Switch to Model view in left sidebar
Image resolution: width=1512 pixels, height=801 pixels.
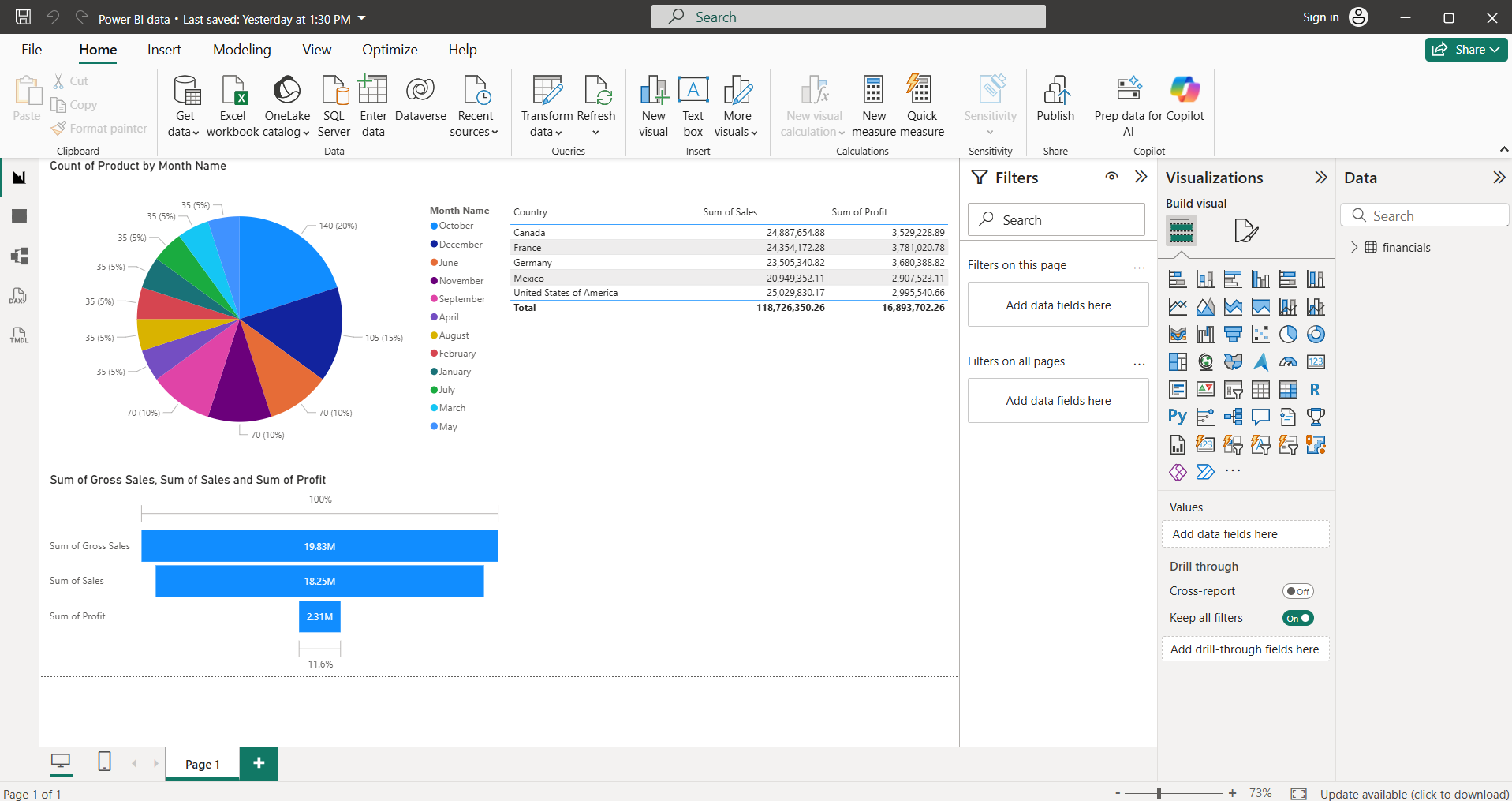click(x=20, y=256)
